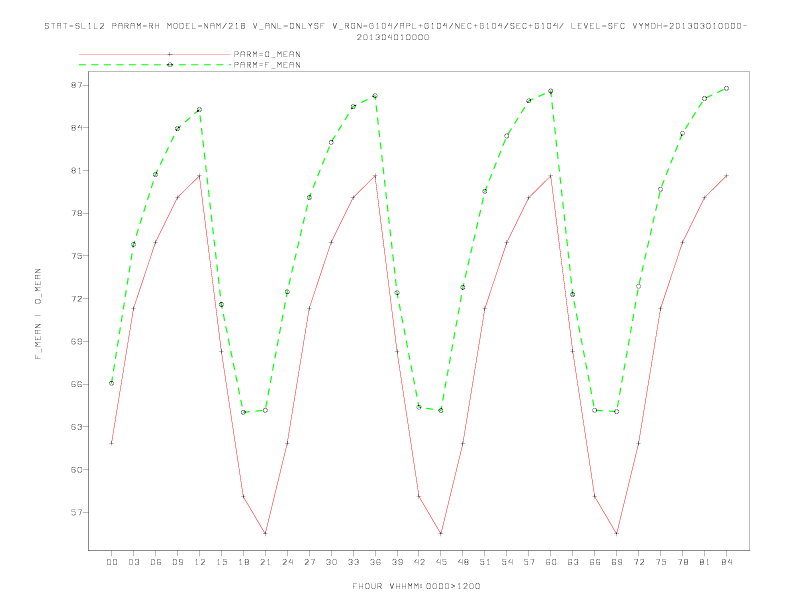Click the x-axis tick label 45

[x=441, y=562]
